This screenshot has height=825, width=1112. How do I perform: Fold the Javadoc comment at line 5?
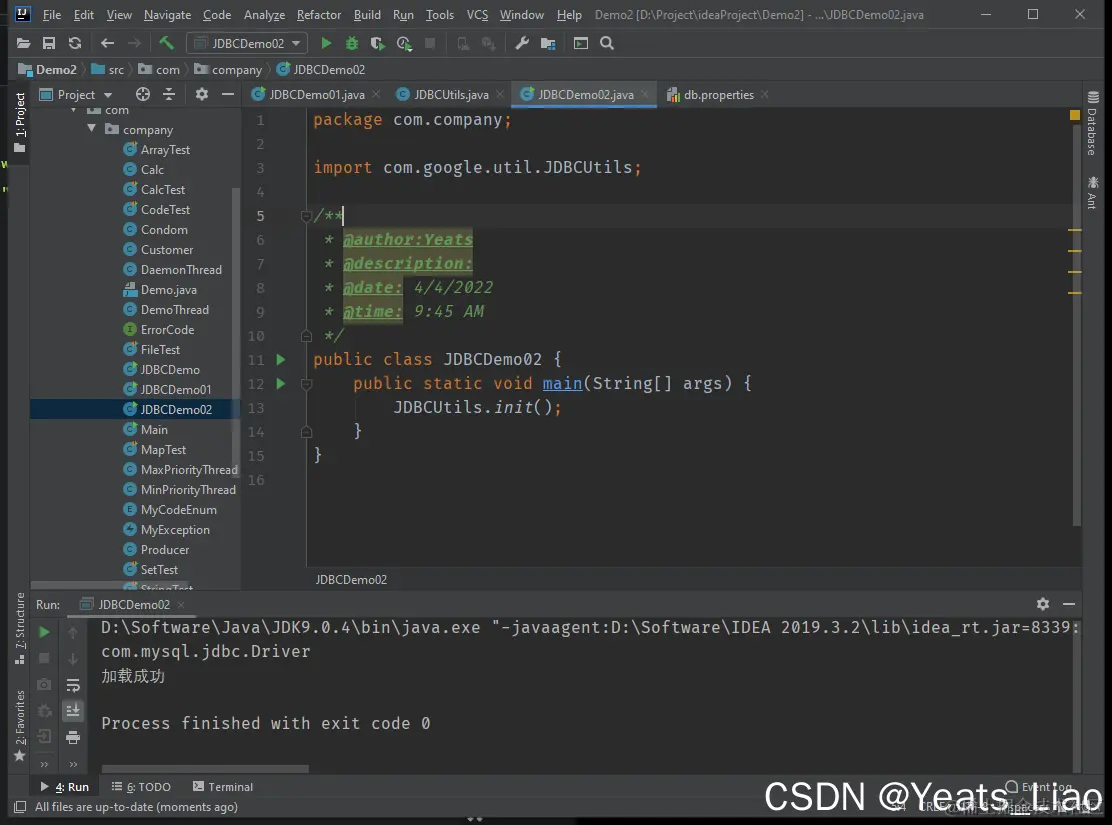click(x=306, y=216)
